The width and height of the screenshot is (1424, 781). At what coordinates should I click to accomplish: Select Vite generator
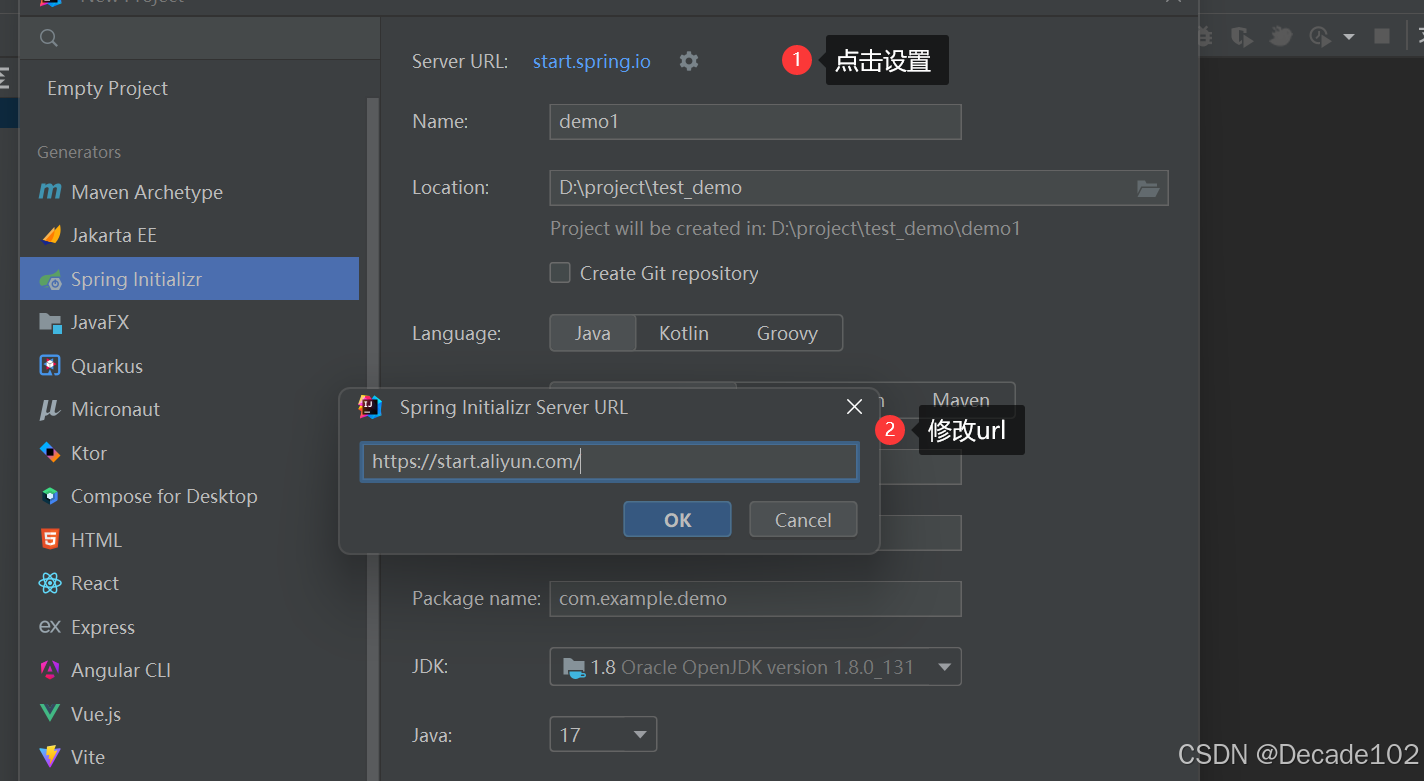click(189, 757)
